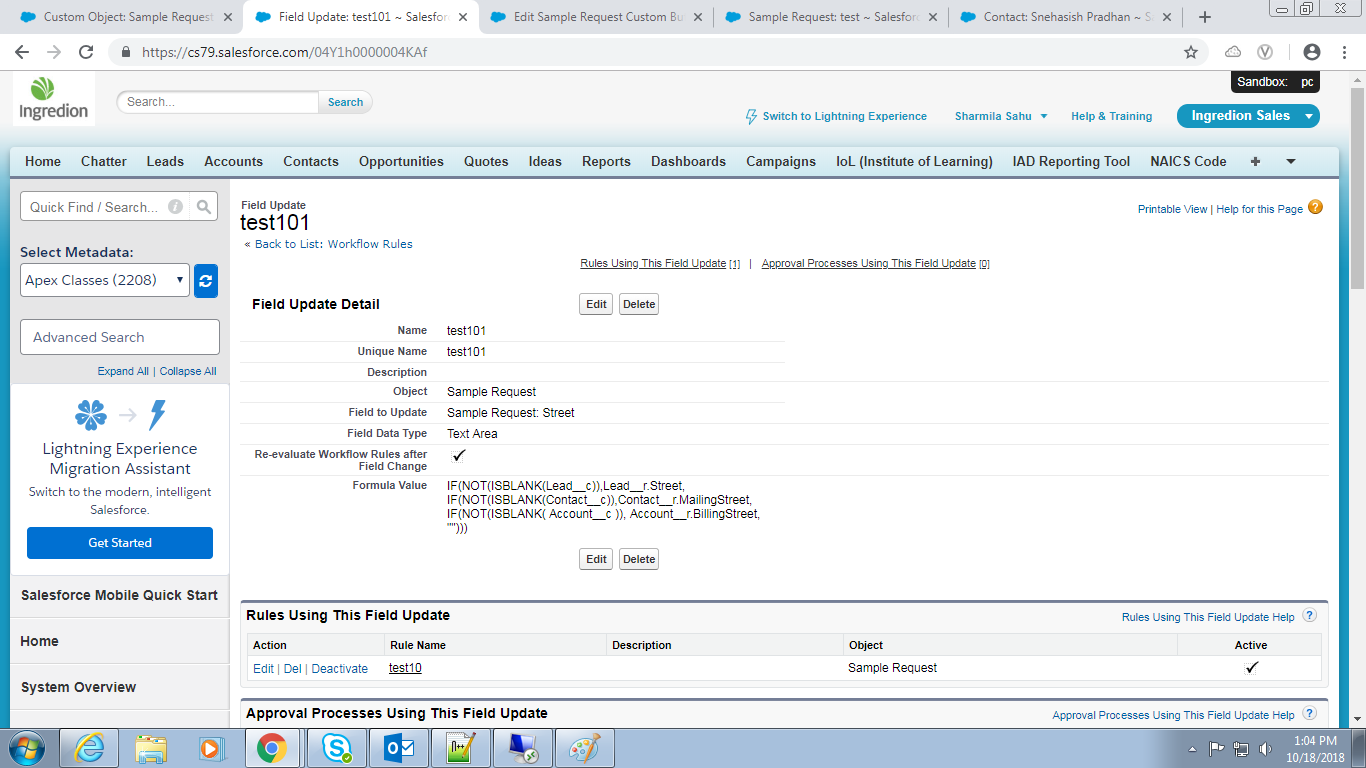Open the Ingredion Sales app menu
The width and height of the screenshot is (1366, 768).
[1248, 116]
